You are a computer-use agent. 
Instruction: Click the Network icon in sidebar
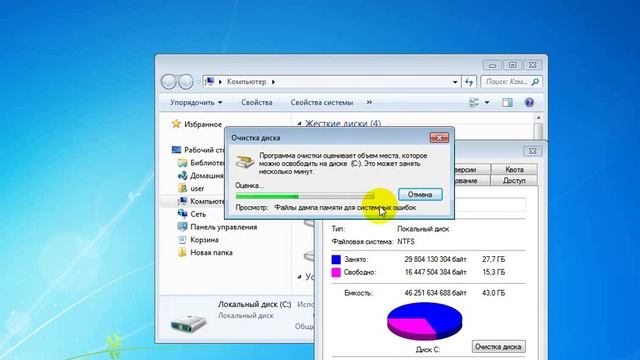tap(182, 213)
